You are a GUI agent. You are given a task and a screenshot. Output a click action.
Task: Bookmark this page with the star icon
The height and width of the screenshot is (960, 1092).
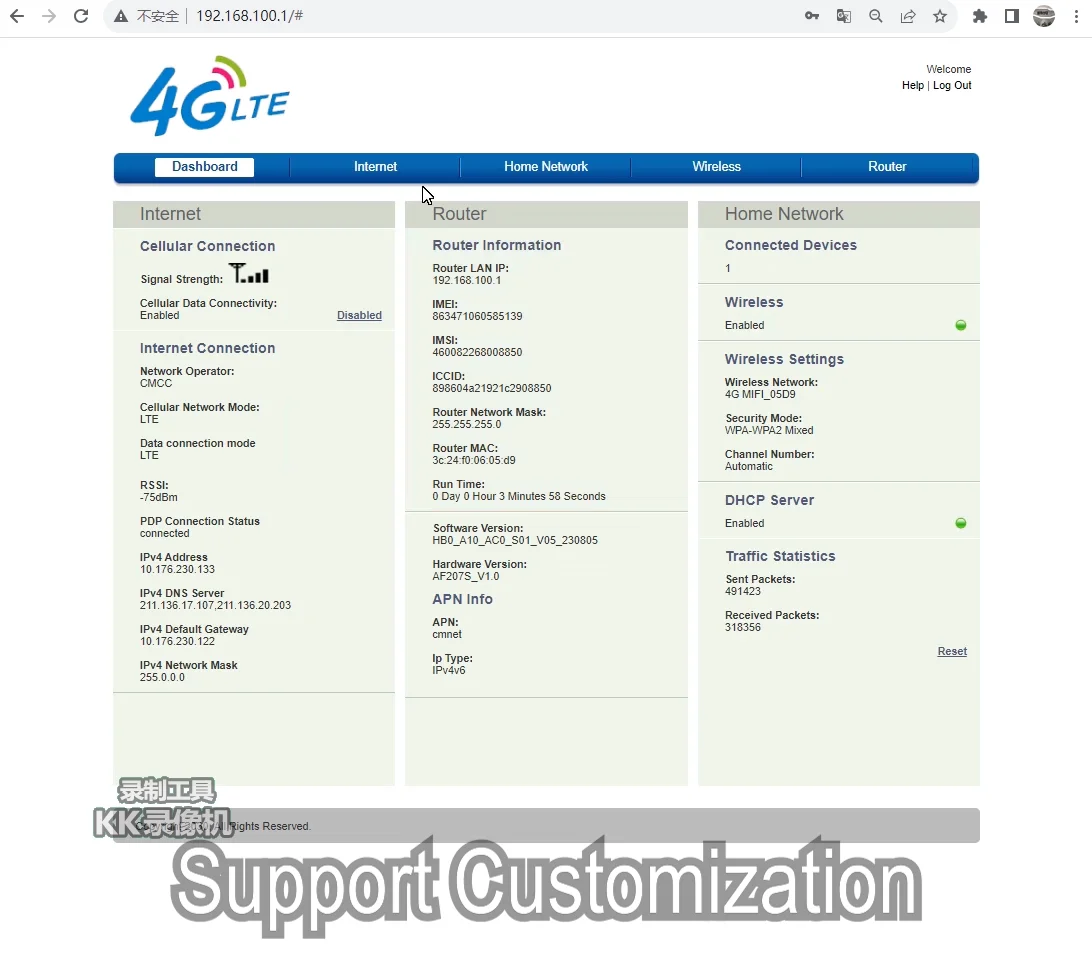(x=940, y=16)
